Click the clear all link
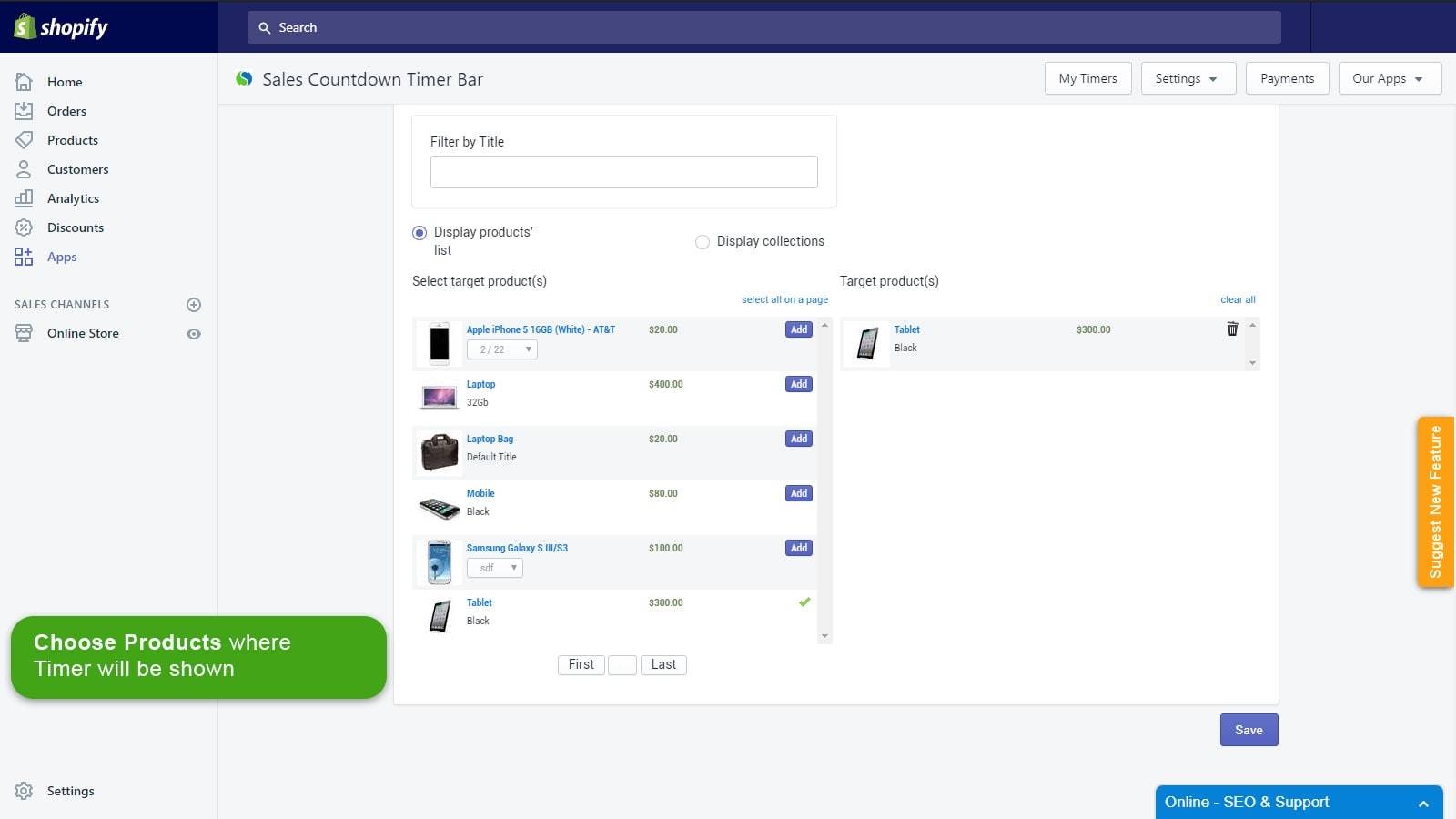 pyautogui.click(x=1238, y=299)
